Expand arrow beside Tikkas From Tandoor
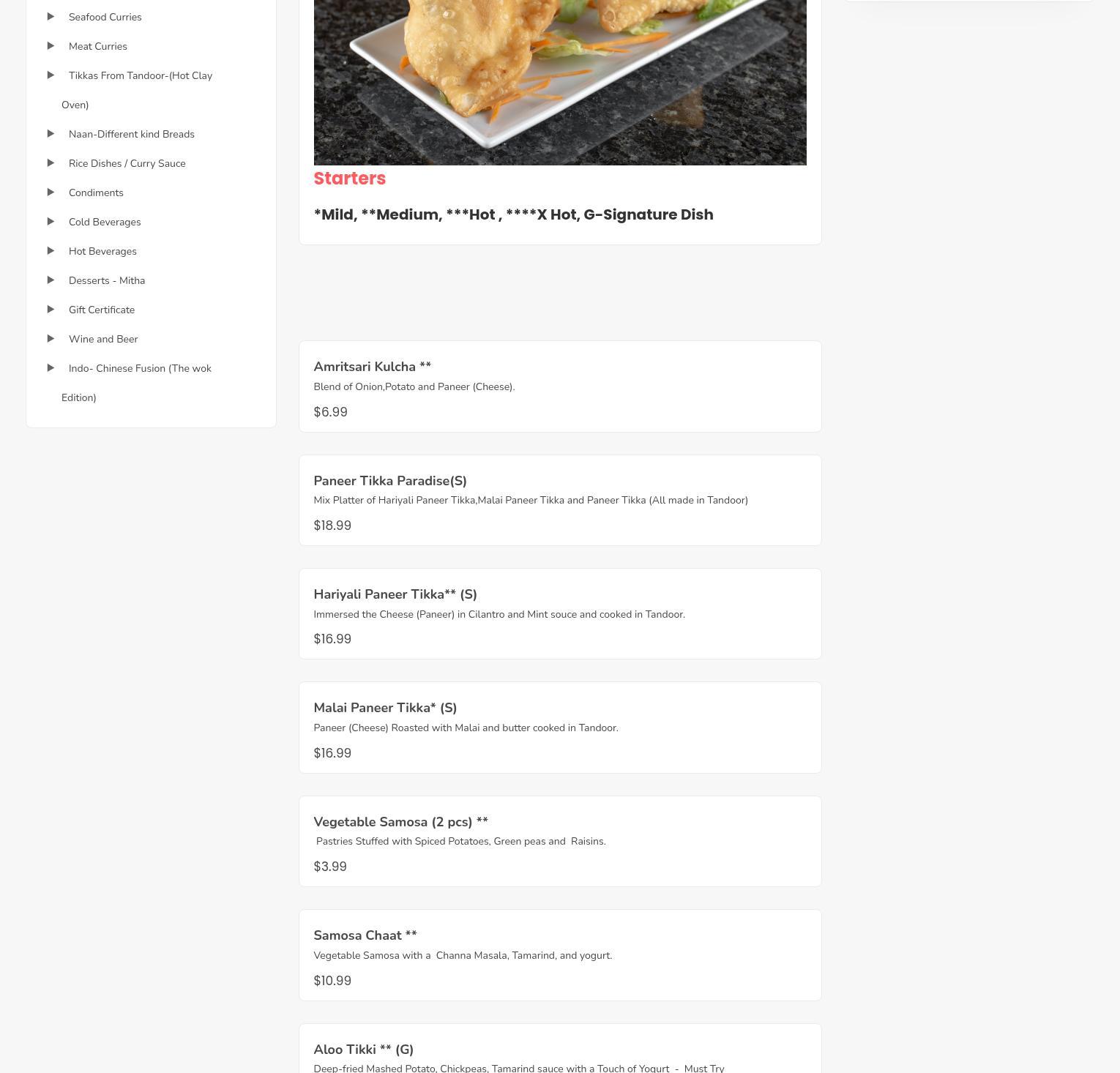The image size is (1120, 1073). click(51, 75)
